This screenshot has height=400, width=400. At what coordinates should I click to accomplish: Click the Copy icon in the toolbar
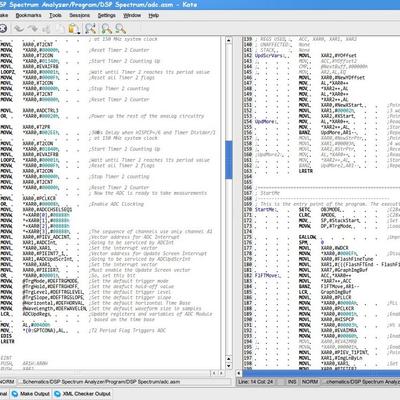(x=60, y=29)
